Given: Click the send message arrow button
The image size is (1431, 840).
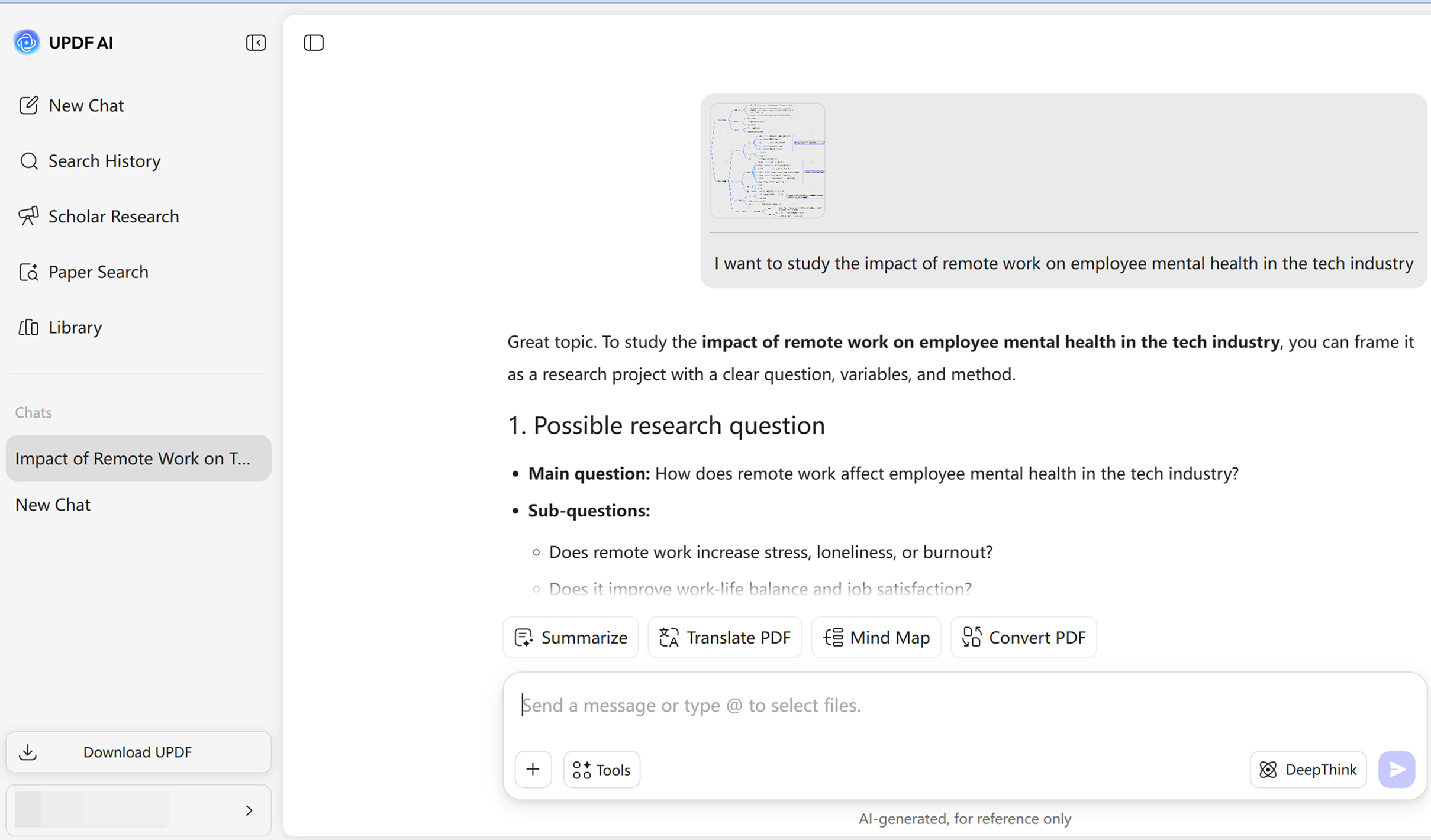Looking at the screenshot, I should (x=1397, y=770).
